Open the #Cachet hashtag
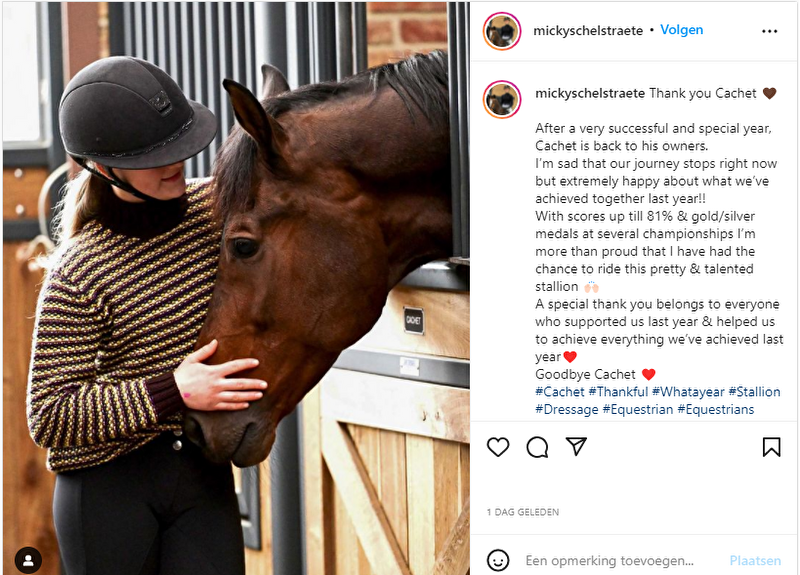This screenshot has height=575, width=800. click(x=560, y=392)
